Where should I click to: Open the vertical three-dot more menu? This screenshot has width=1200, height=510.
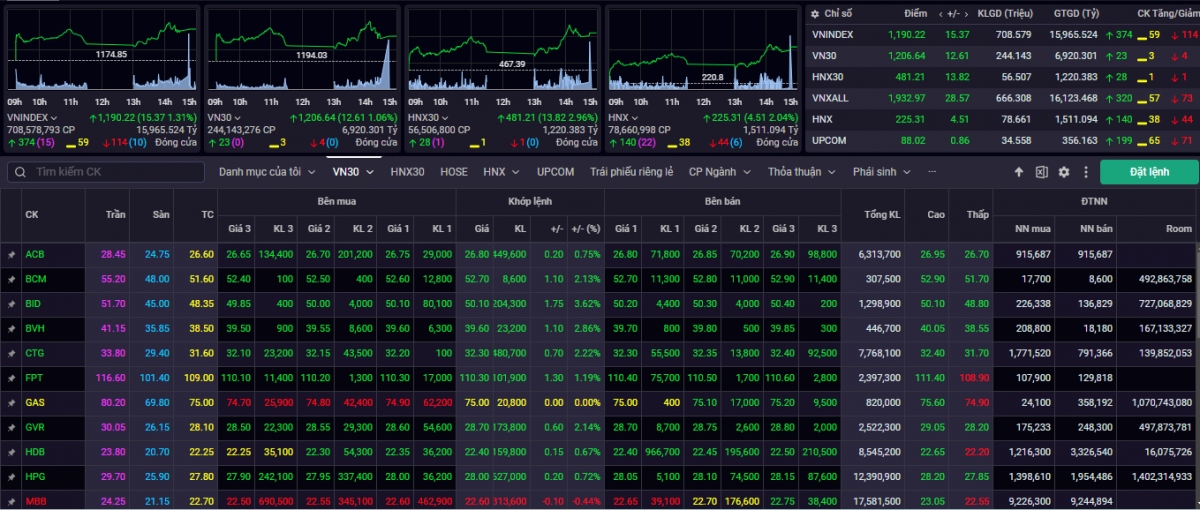[x=1086, y=172]
